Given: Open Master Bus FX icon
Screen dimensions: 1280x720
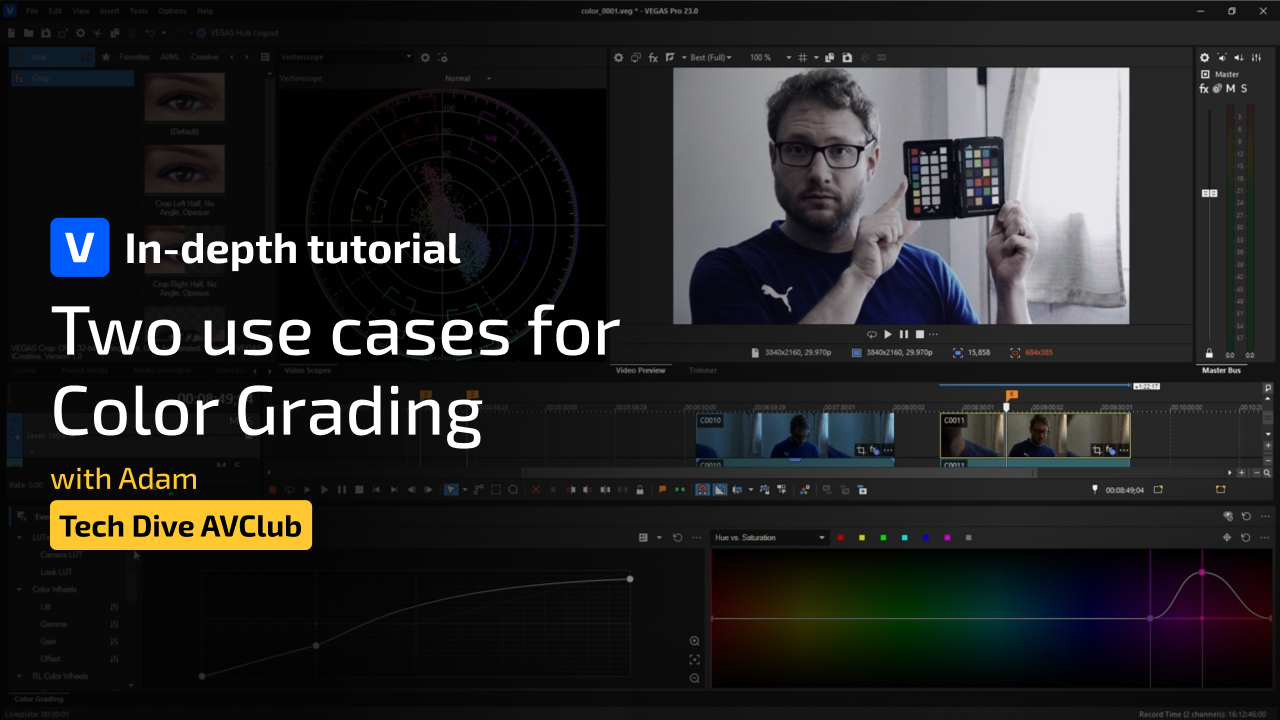Looking at the screenshot, I should (x=1204, y=89).
